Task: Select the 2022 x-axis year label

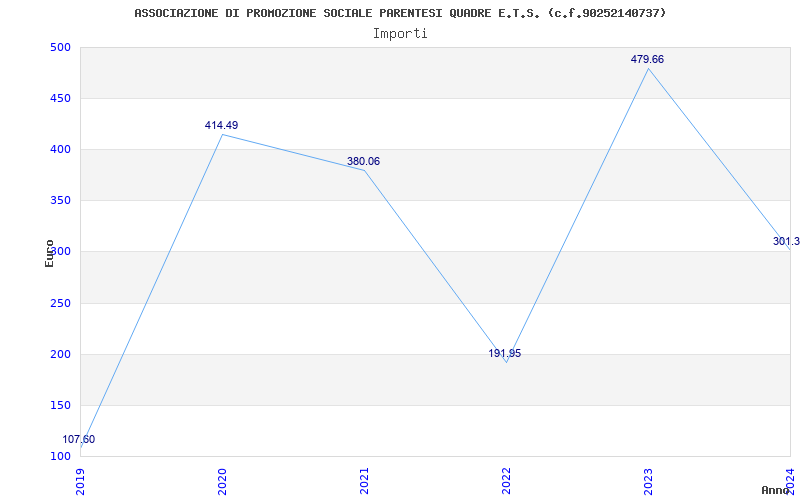Action: (506, 482)
